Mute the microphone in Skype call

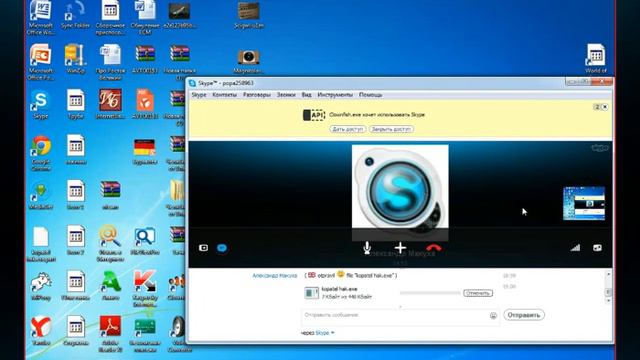tap(367, 247)
